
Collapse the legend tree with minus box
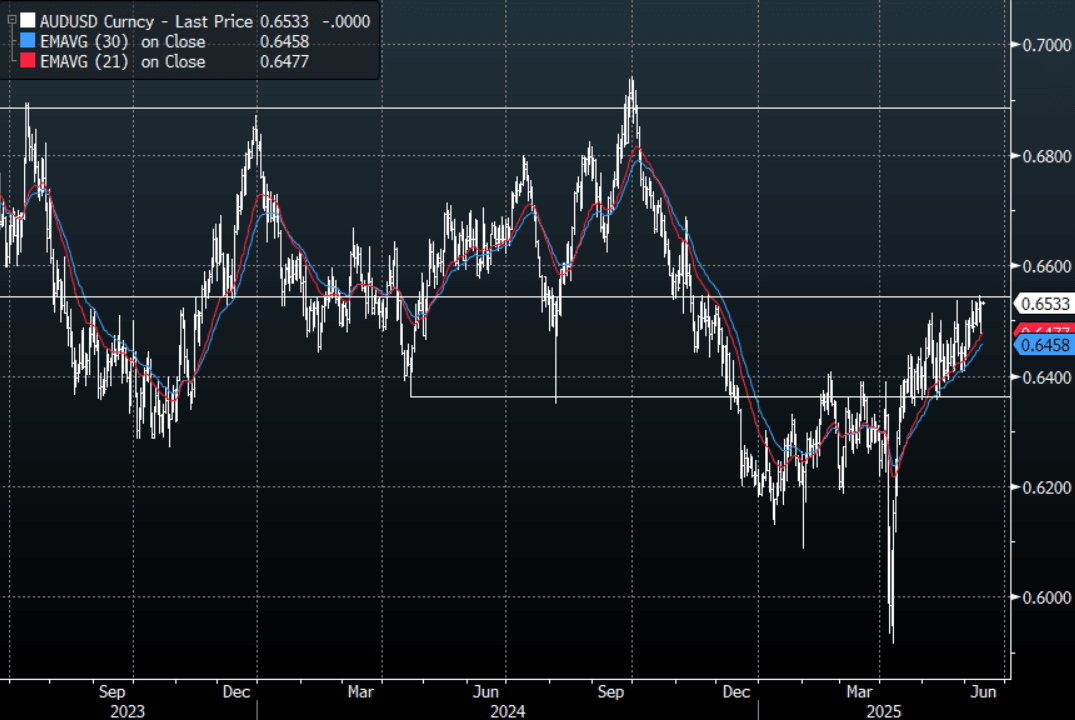11,20
